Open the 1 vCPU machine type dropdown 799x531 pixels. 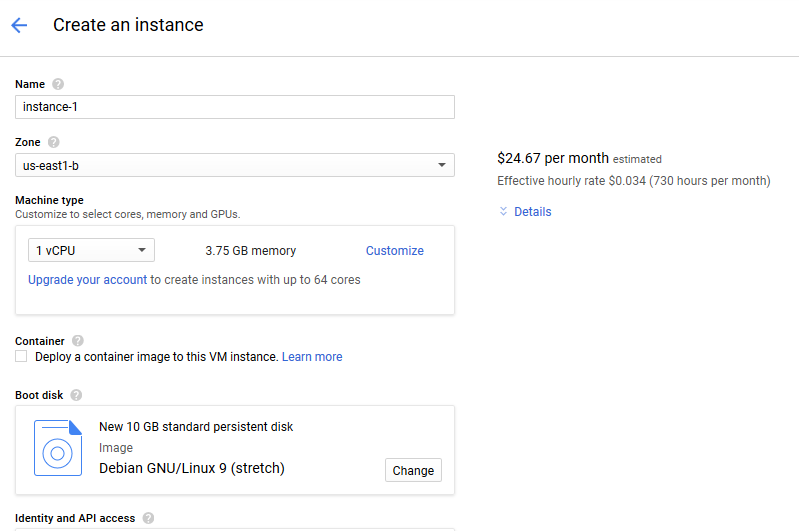point(91,251)
